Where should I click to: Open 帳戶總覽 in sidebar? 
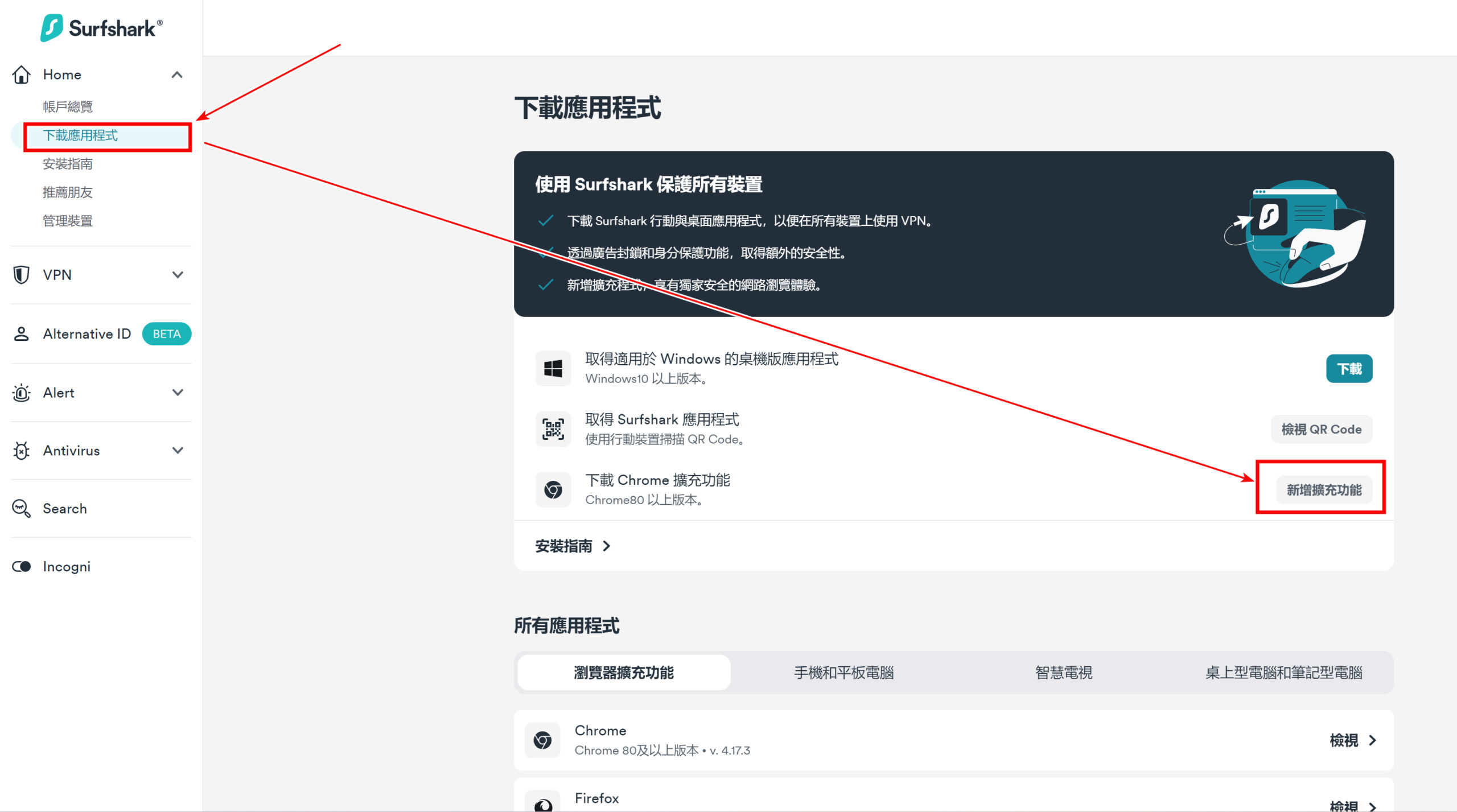[x=68, y=106]
